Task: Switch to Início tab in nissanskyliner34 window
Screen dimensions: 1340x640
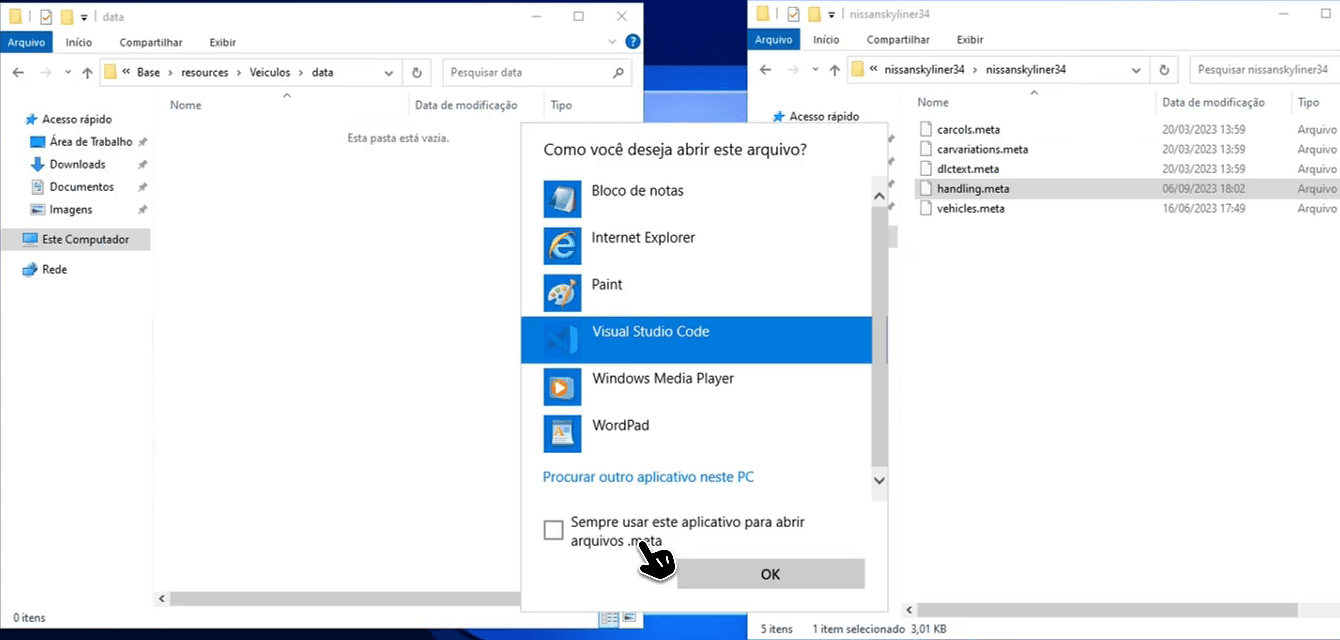Action: [x=826, y=40]
